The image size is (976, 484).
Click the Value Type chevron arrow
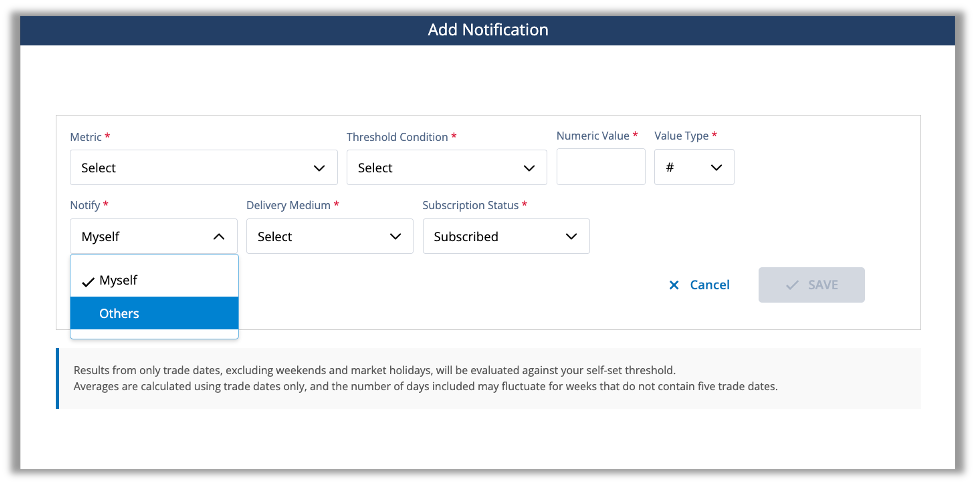[x=716, y=168]
